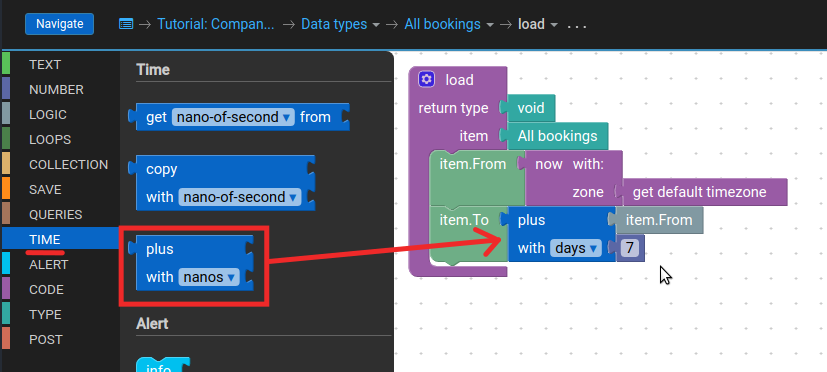Select the TEXT toolbox category
Screen dimensions: 827x372
click(61, 65)
